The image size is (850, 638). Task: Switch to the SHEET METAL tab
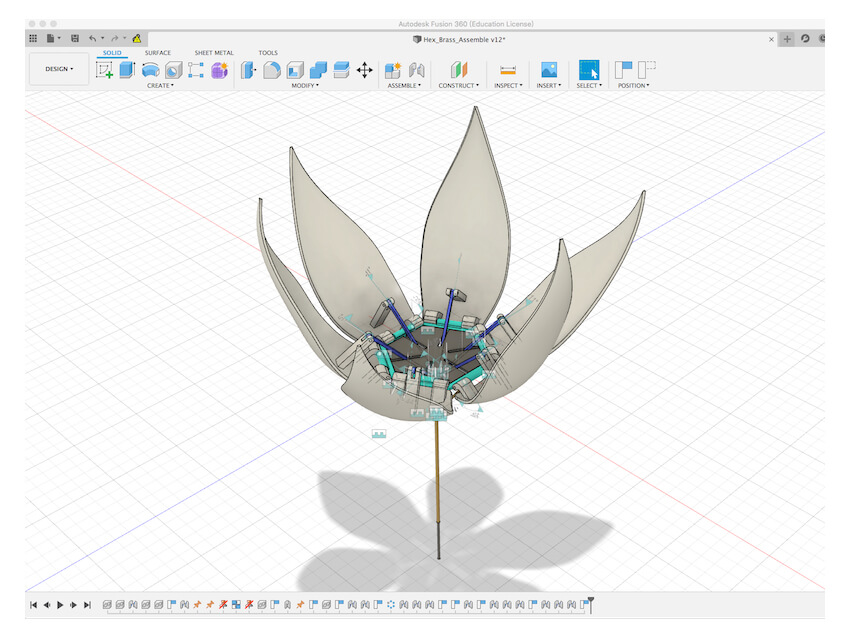(214, 53)
